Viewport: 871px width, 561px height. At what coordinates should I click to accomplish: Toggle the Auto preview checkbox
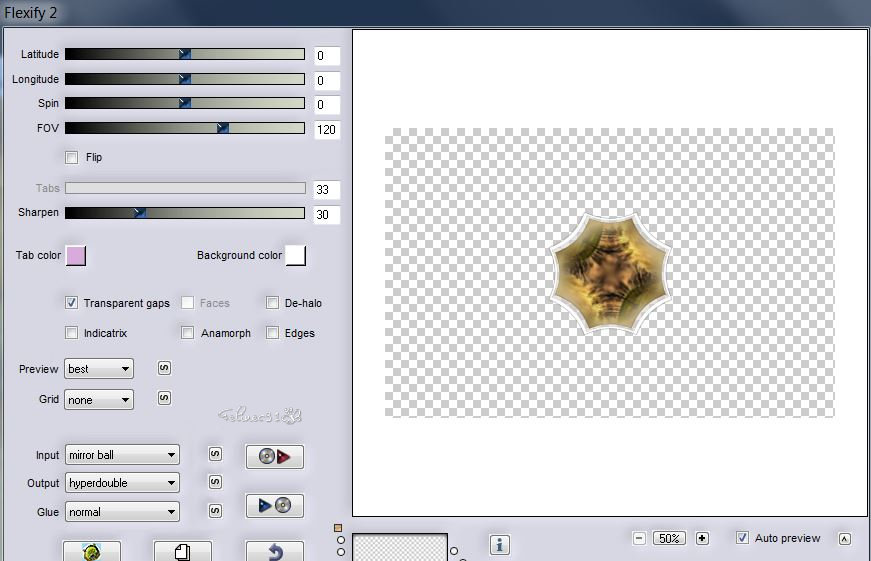pyautogui.click(x=742, y=538)
